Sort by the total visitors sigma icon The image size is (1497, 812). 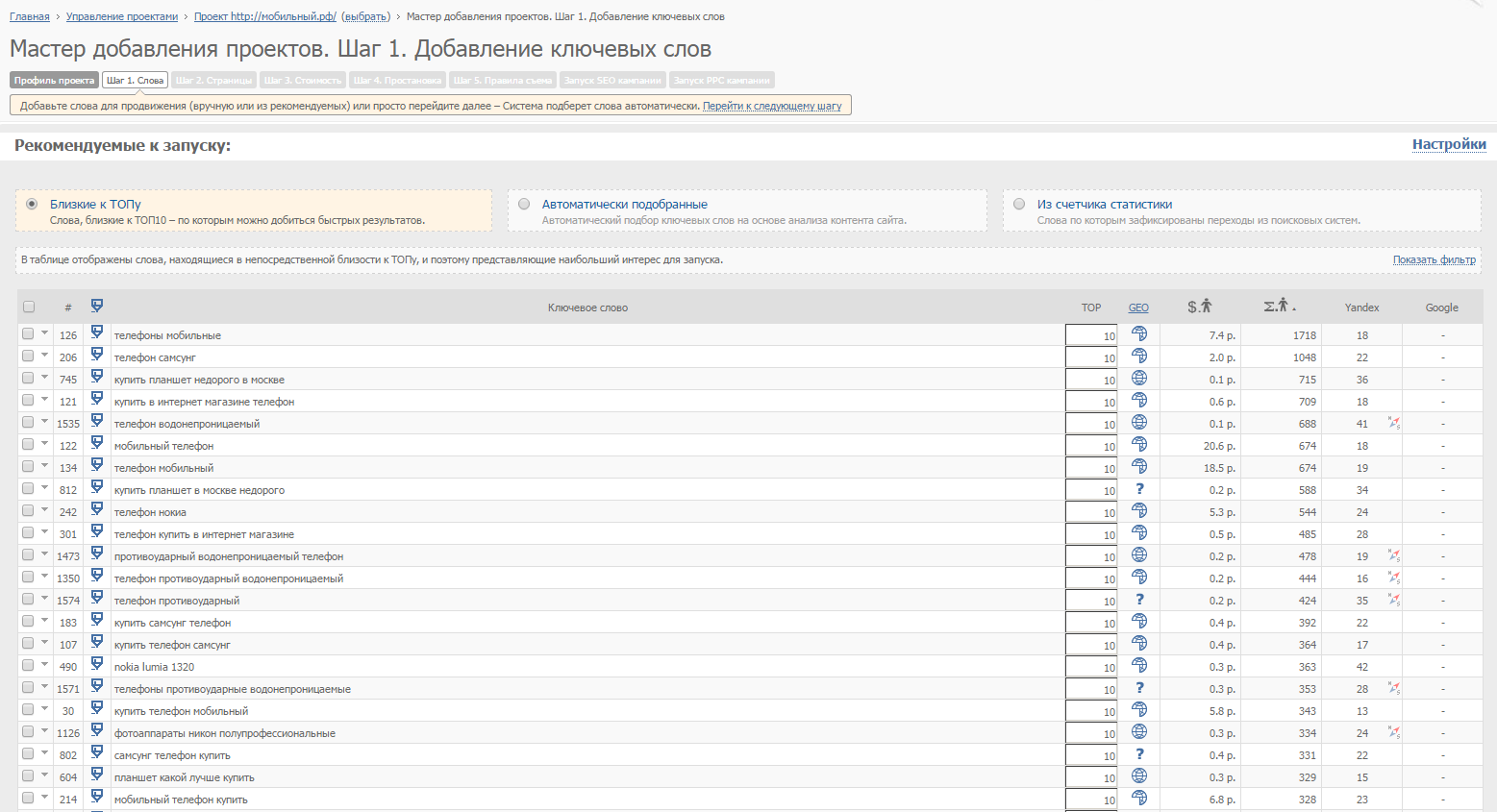(x=1278, y=307)
